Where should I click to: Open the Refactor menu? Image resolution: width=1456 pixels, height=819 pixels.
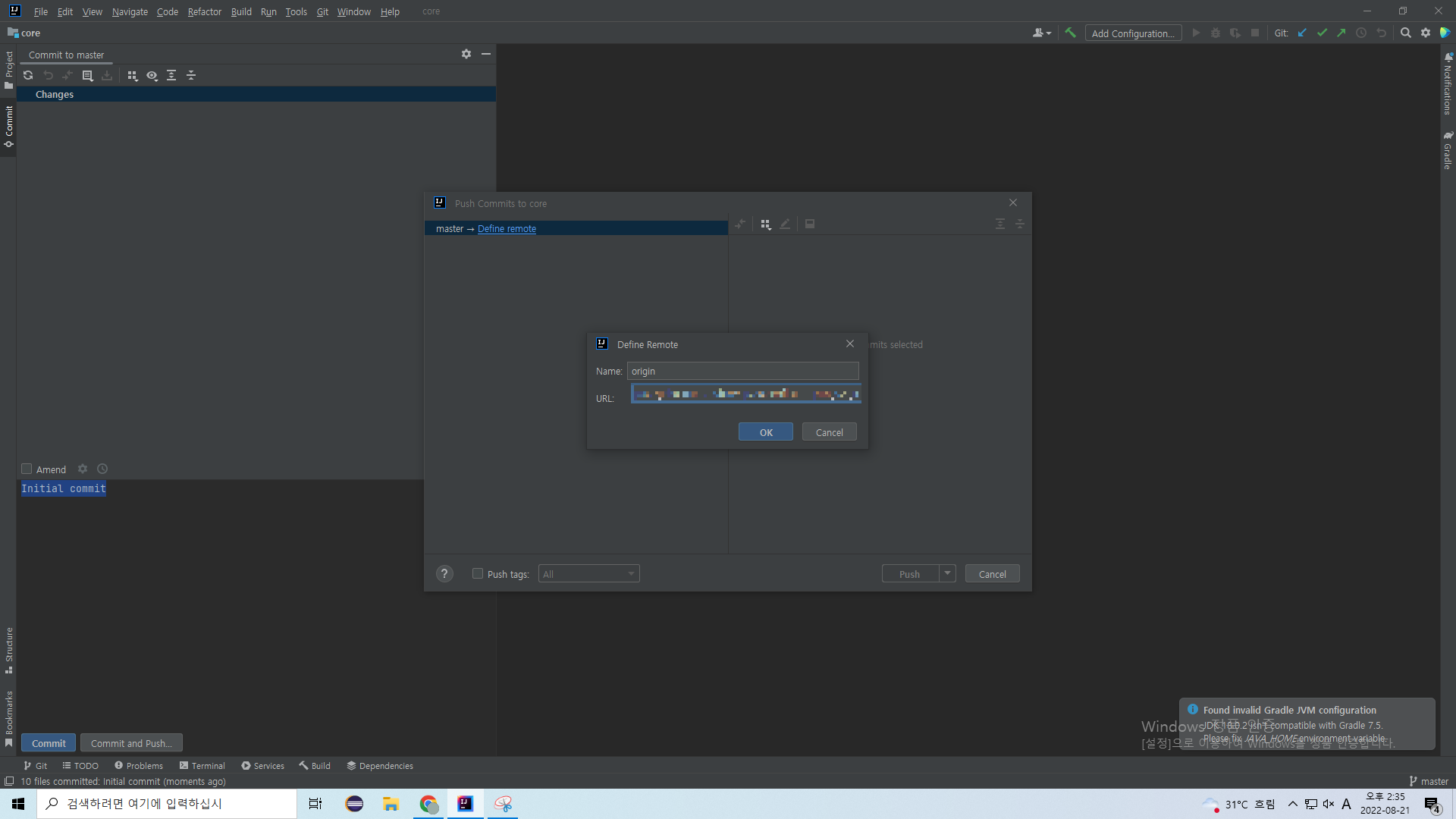coord(204,11)
